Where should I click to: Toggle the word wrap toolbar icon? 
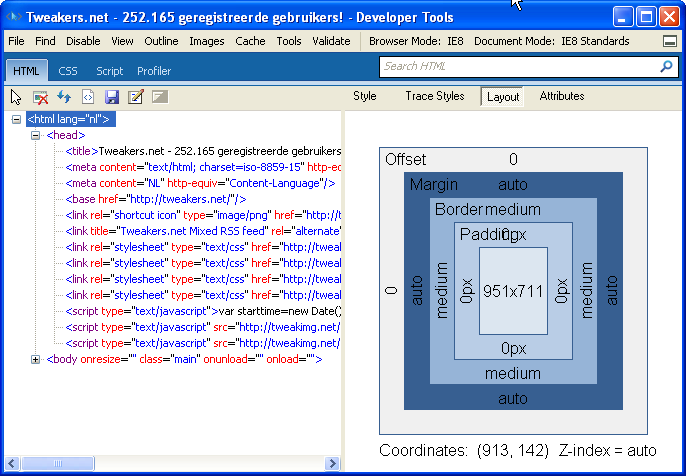pos(160,97)
